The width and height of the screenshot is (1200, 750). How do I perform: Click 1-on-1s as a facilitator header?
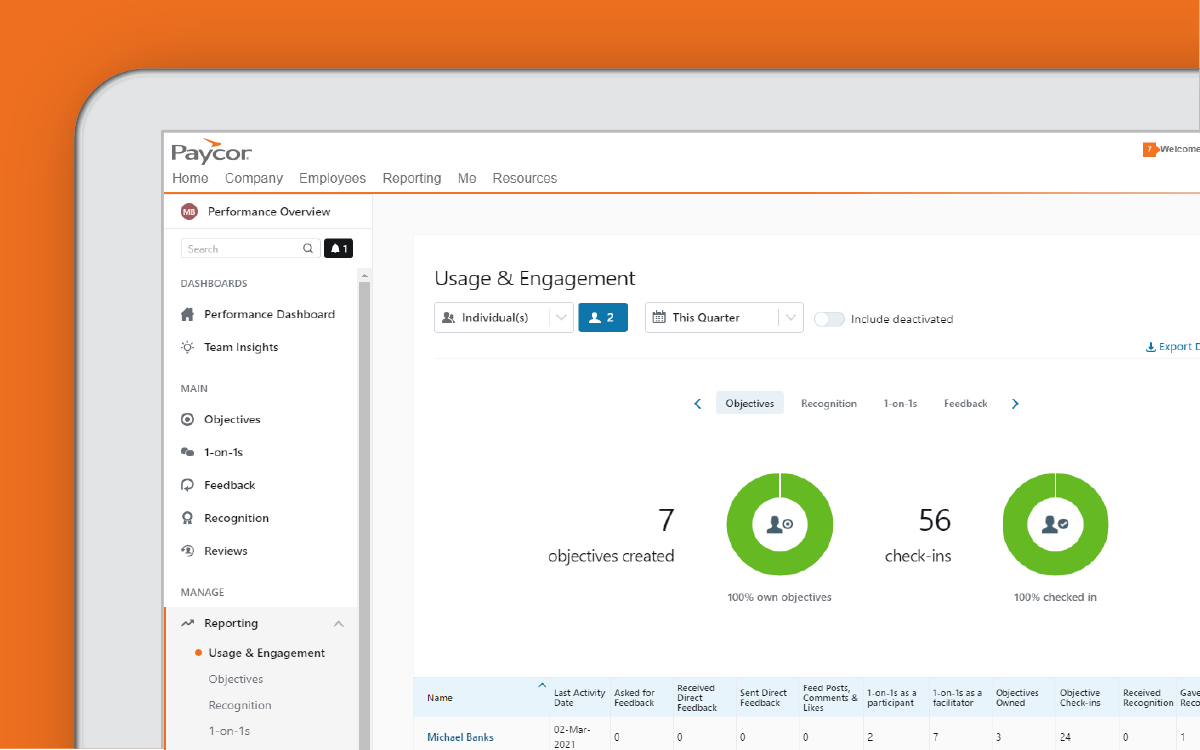(957, 698)
